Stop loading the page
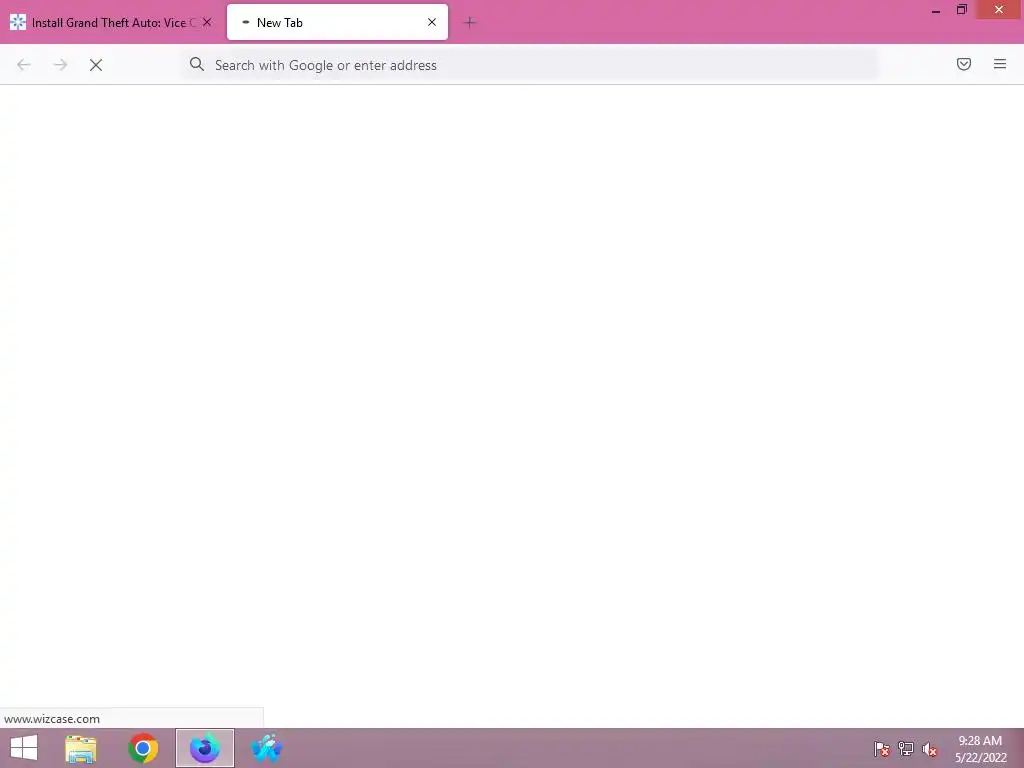 point(96,65)
